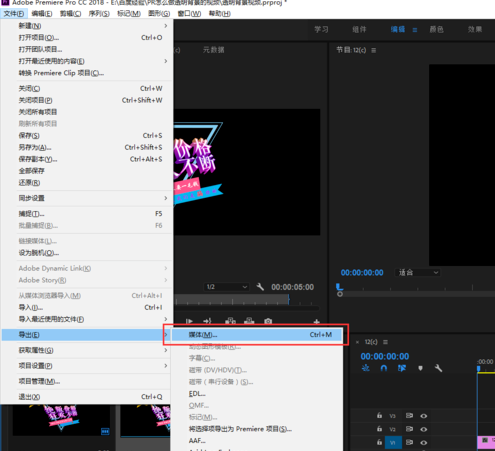Switch to the 颜色 workspace
The image size is (495, 451).
click(x=436, y=30)
